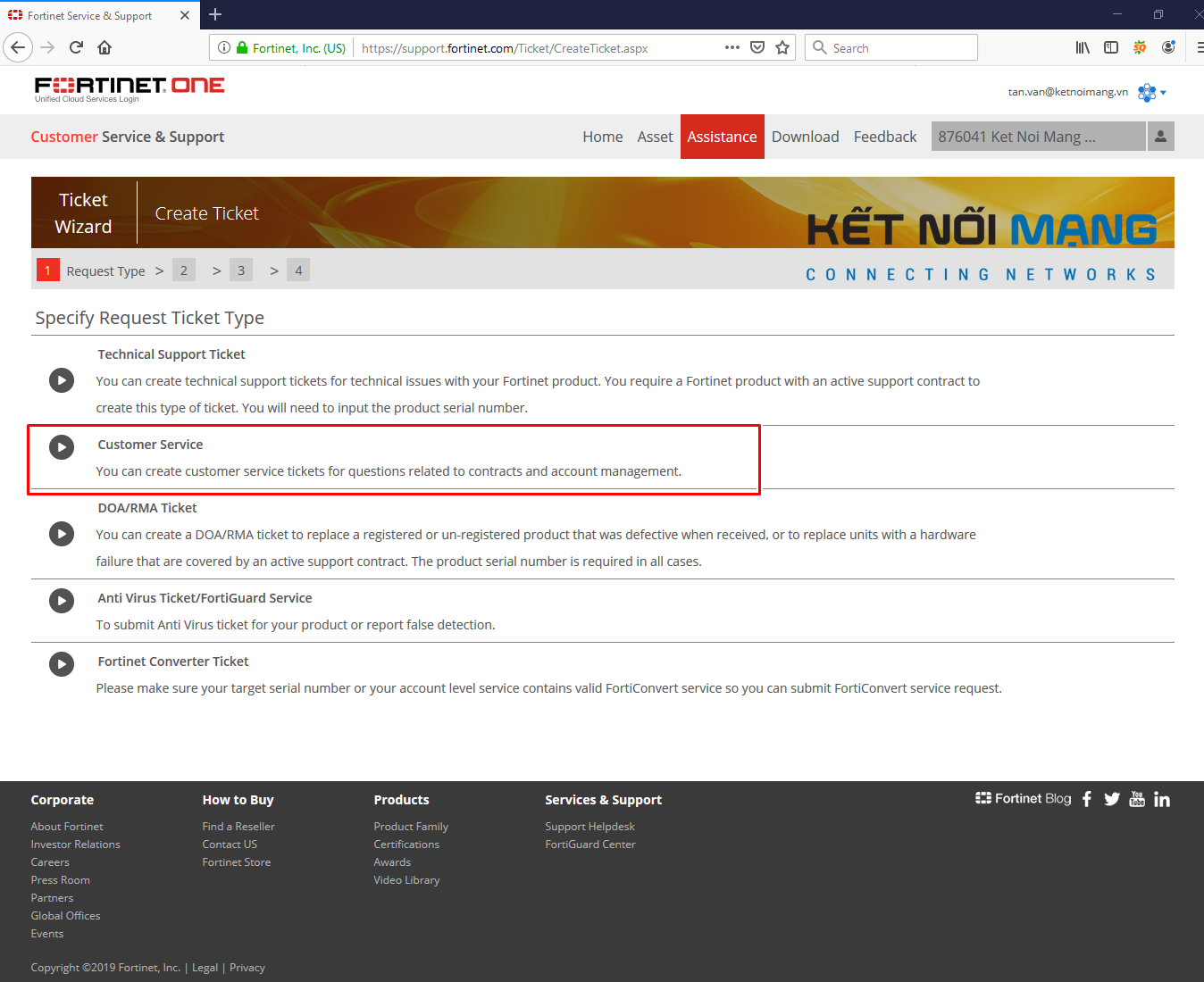
Task: Open Fortinet LinkedIn icon in footer
Action: 1162,799
